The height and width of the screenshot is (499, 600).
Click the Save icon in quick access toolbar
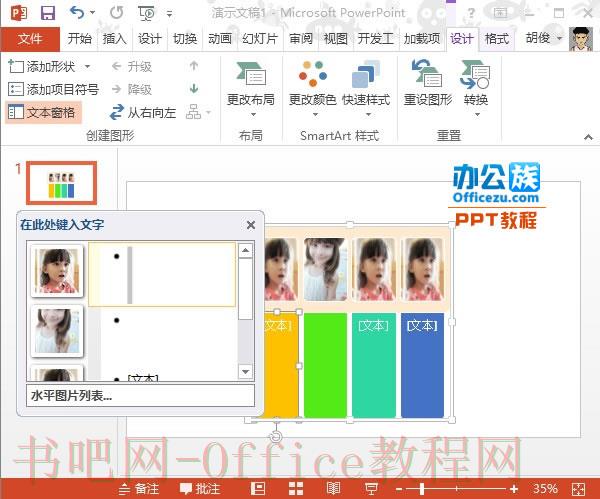(48, 13)
